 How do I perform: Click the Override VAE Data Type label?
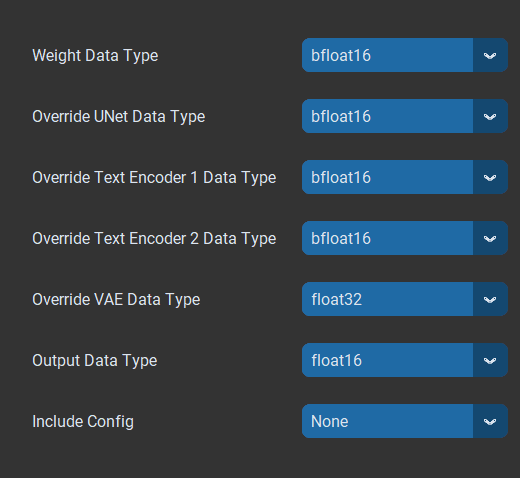(x=116, y=300)
